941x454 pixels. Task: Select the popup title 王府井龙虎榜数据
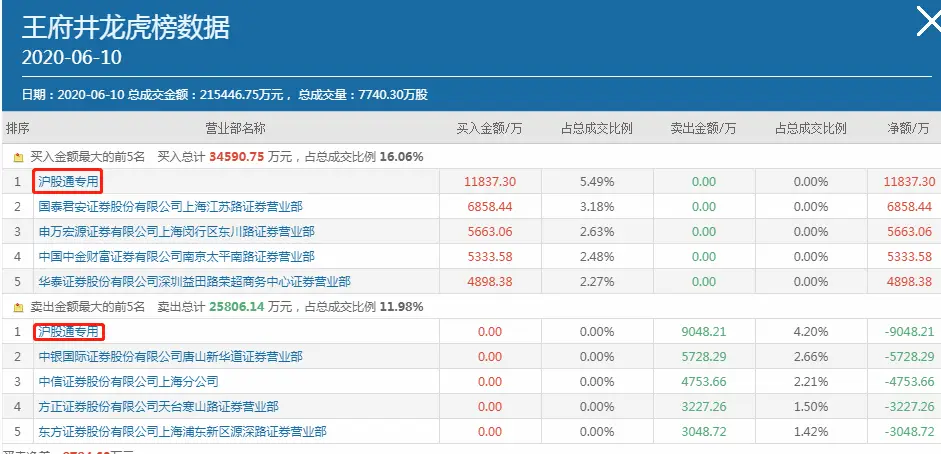(126, 28)
